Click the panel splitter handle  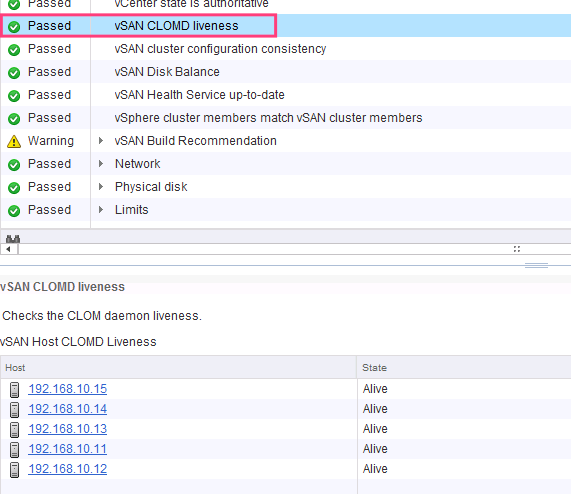[x=536, y=265]
